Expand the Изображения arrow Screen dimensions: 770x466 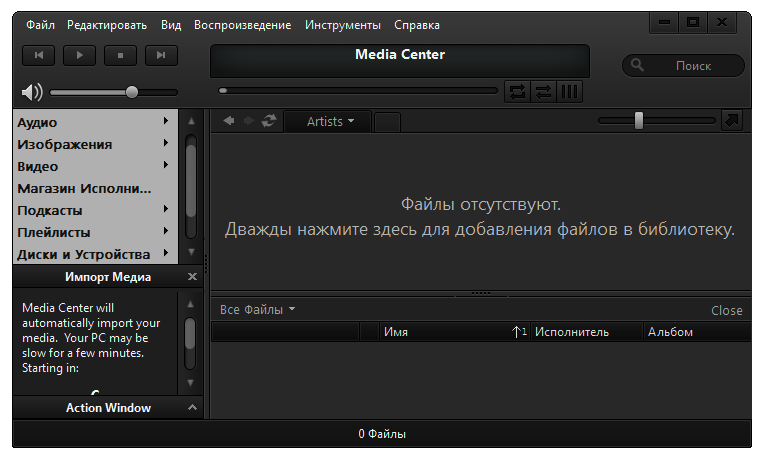tap(166, 143)
